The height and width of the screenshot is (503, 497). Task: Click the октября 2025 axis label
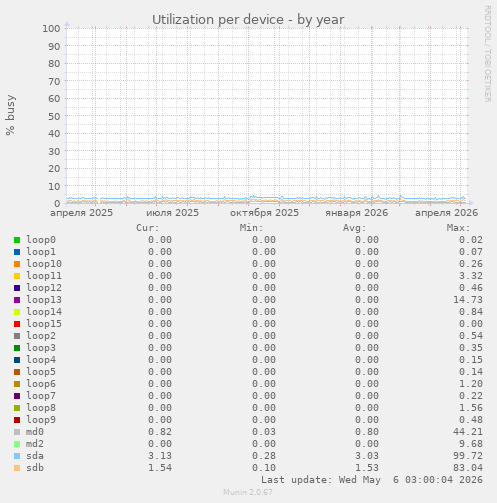click(x=264, y=213)
